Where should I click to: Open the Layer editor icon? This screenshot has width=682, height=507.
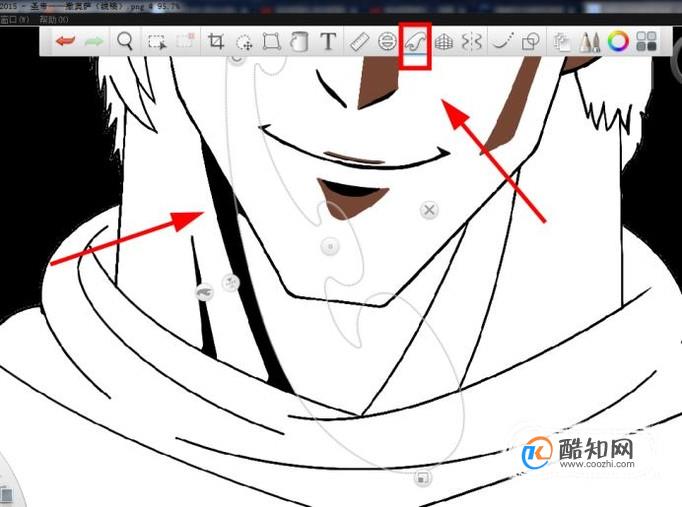(562, 43)
